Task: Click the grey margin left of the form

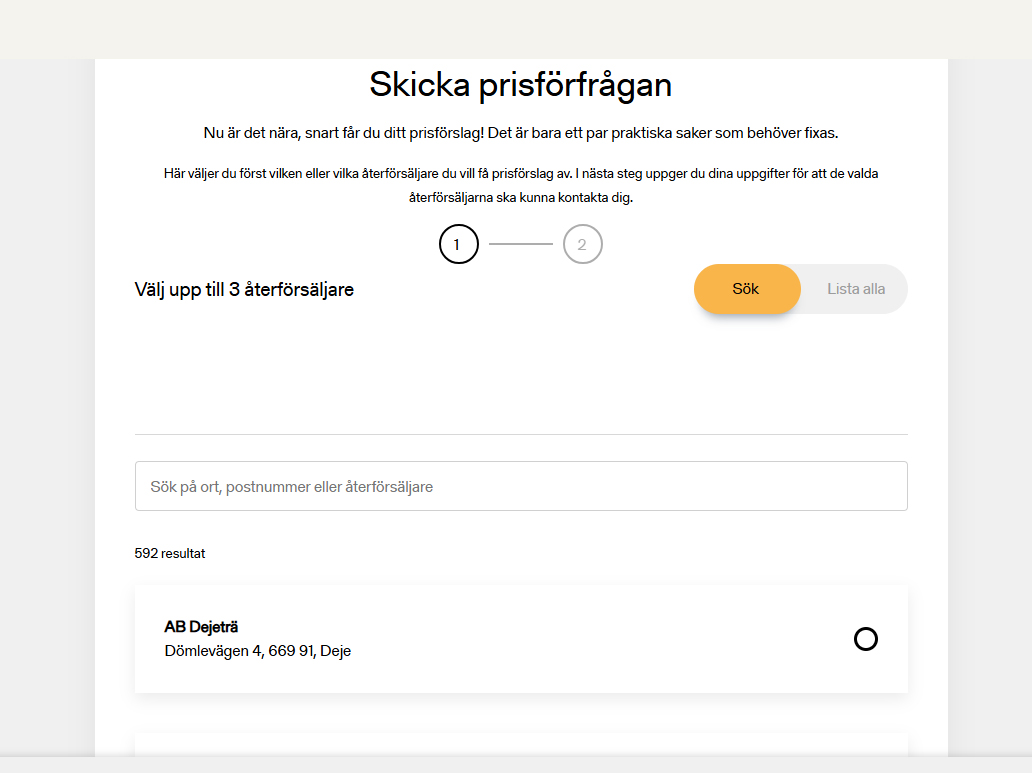Action: point(47,400)
